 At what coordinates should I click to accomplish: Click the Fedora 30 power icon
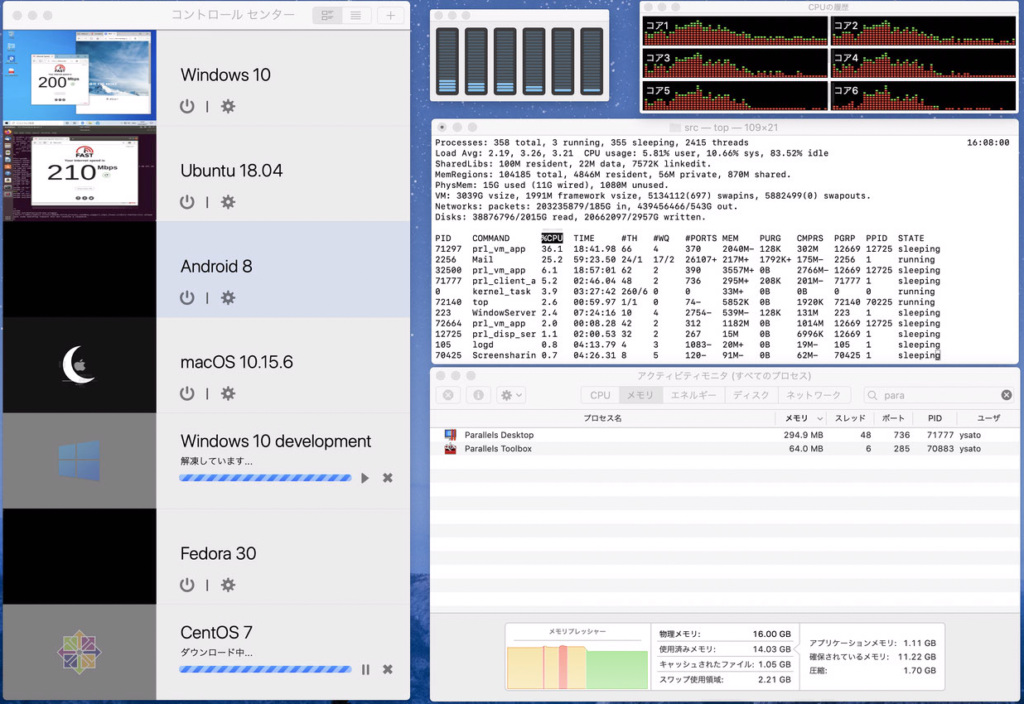pyautogui.click(x=187, y=585)
